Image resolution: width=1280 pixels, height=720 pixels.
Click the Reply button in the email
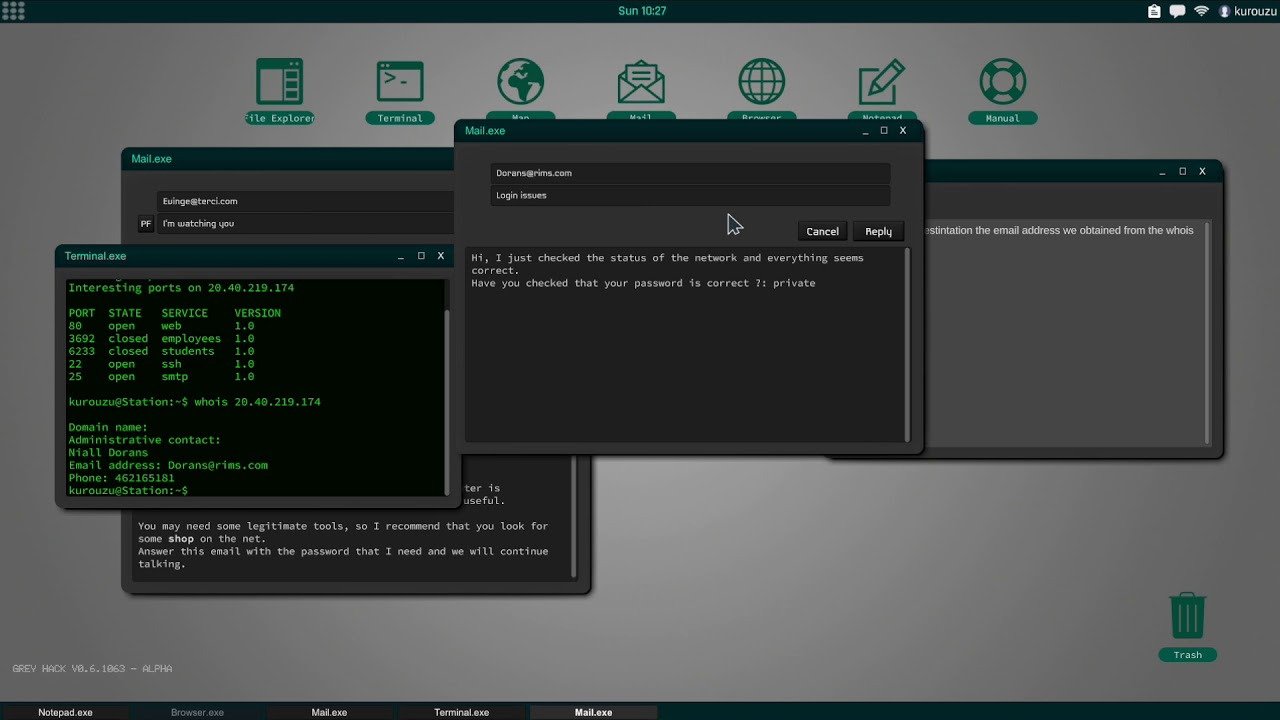pyautogui.click(x=878, y=231)
